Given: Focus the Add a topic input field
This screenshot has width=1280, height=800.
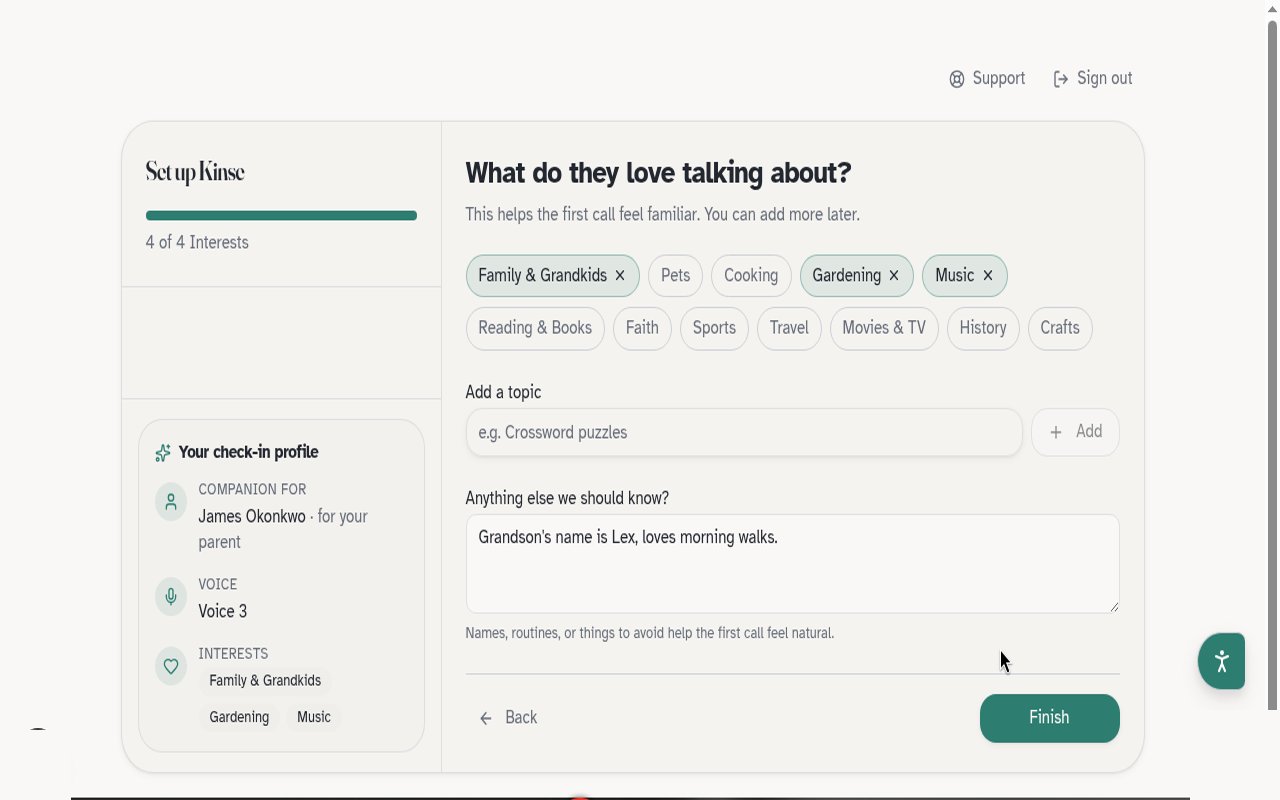Looking at the screenshot, I should 744,432.
